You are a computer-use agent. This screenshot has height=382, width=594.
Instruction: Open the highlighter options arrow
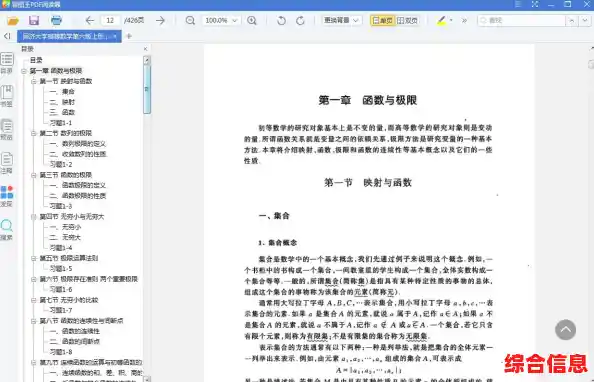451,20
